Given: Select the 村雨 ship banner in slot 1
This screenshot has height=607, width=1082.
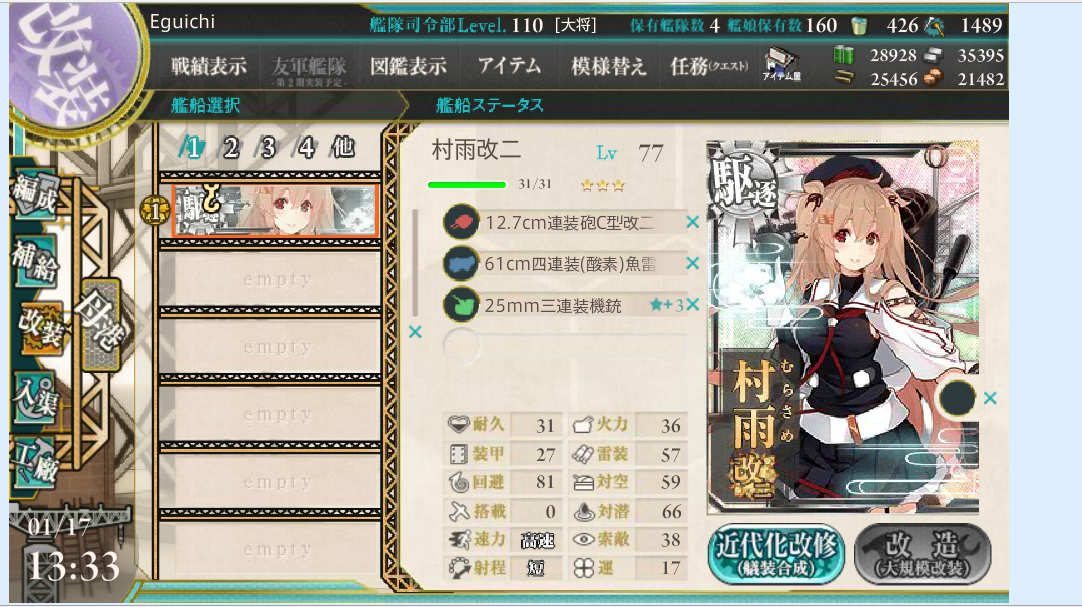Looking at the screenshot, I should pos(275,210).
